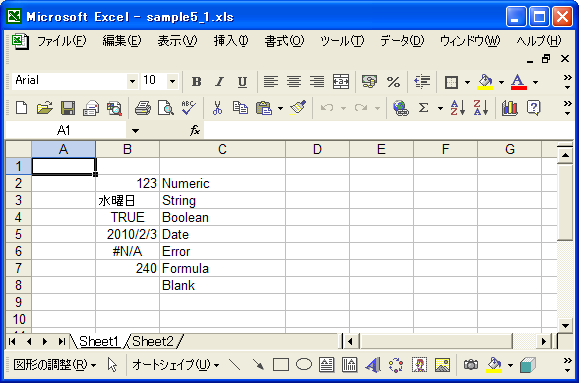Expand the paste options dropdown arrow

coord(280,108)
